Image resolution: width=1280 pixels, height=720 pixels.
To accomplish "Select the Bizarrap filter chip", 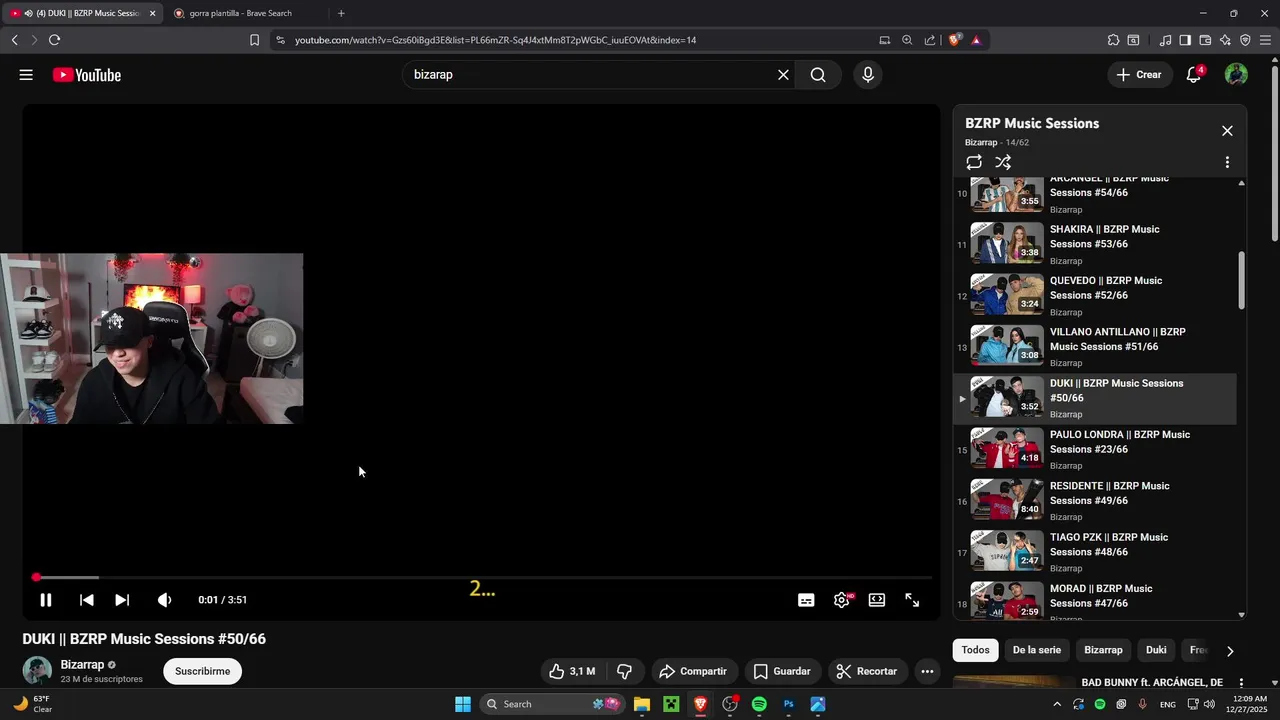I will point(1103,650).
